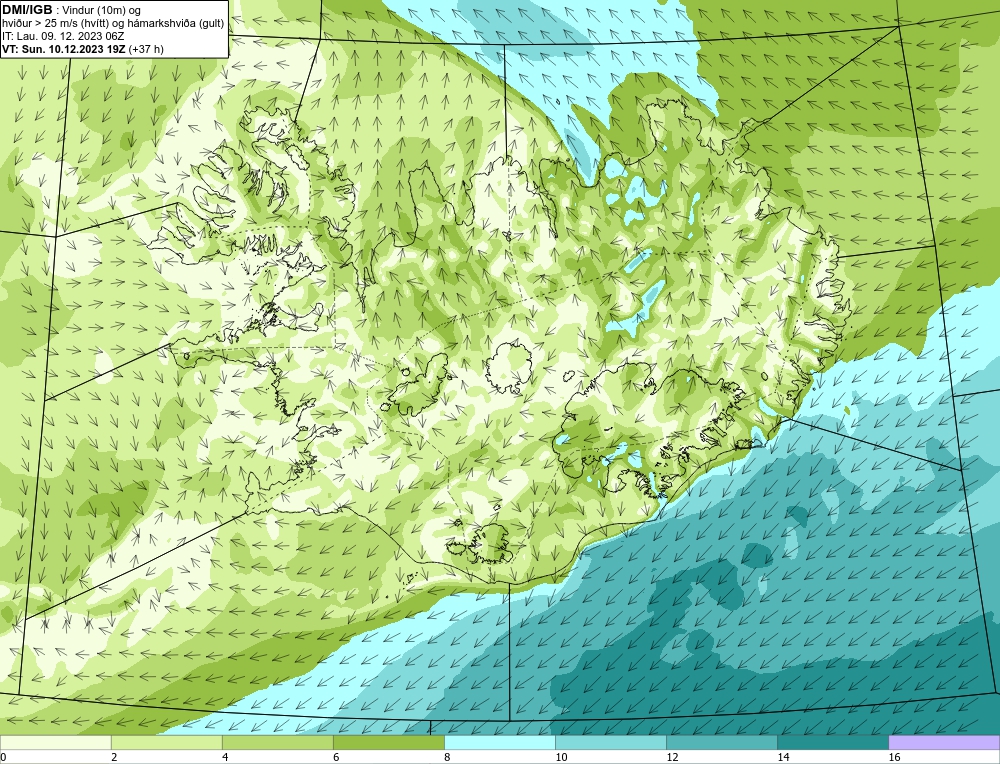Screen dimensions: 1000x764
Task: Click the VT: Sun. 10.12.2023 19Z line
Action: click(83, 49)
